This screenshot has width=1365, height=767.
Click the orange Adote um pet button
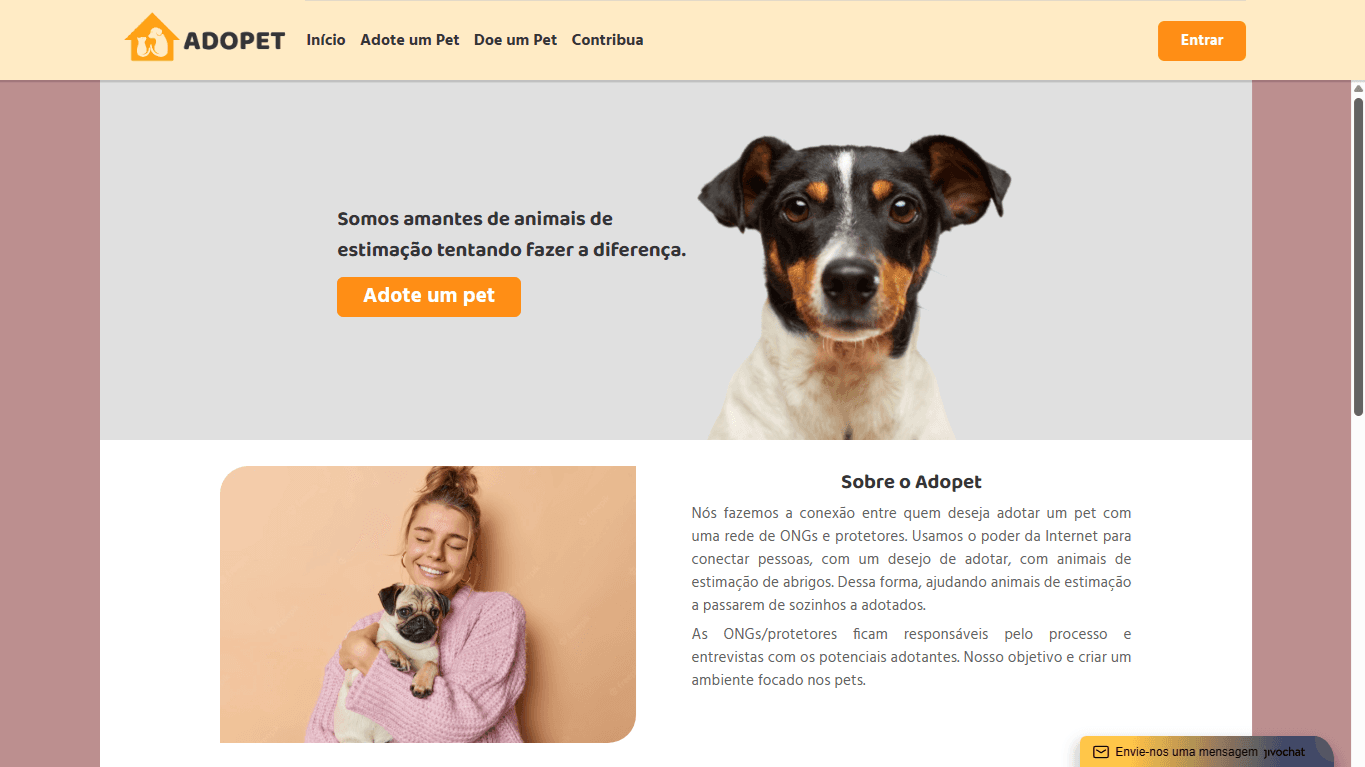429,297
